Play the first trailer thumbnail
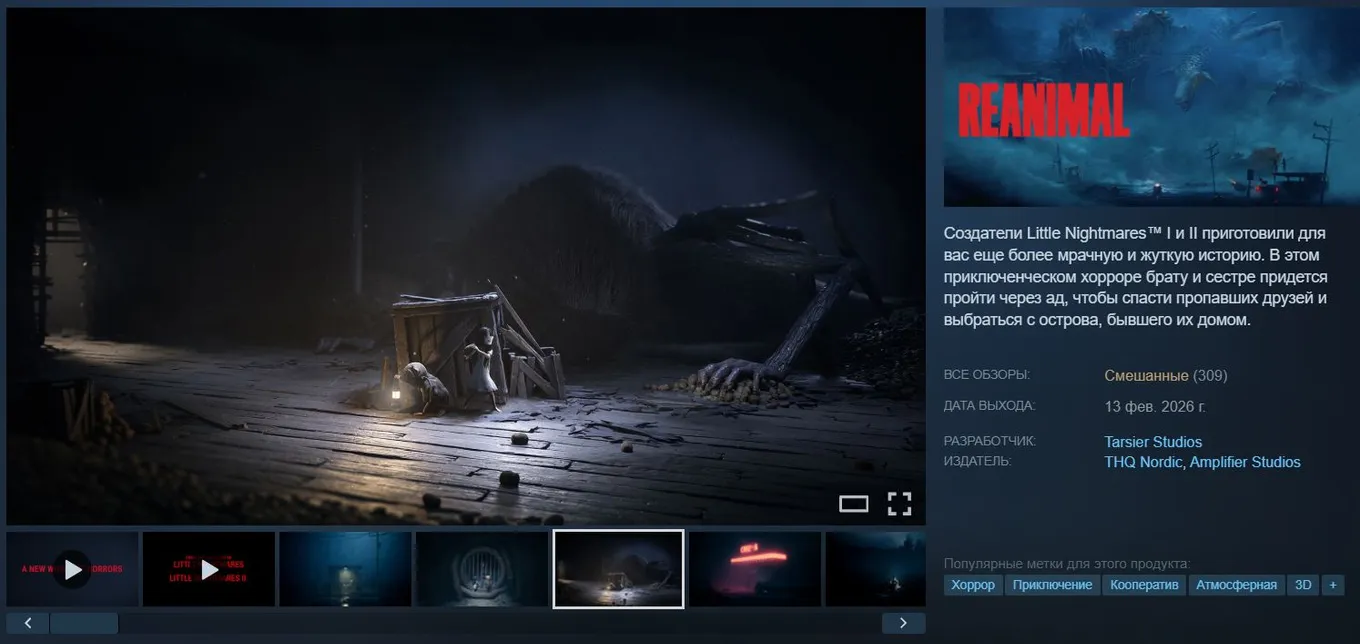This screenshot has width=1360, height=644. coord(72,569)
